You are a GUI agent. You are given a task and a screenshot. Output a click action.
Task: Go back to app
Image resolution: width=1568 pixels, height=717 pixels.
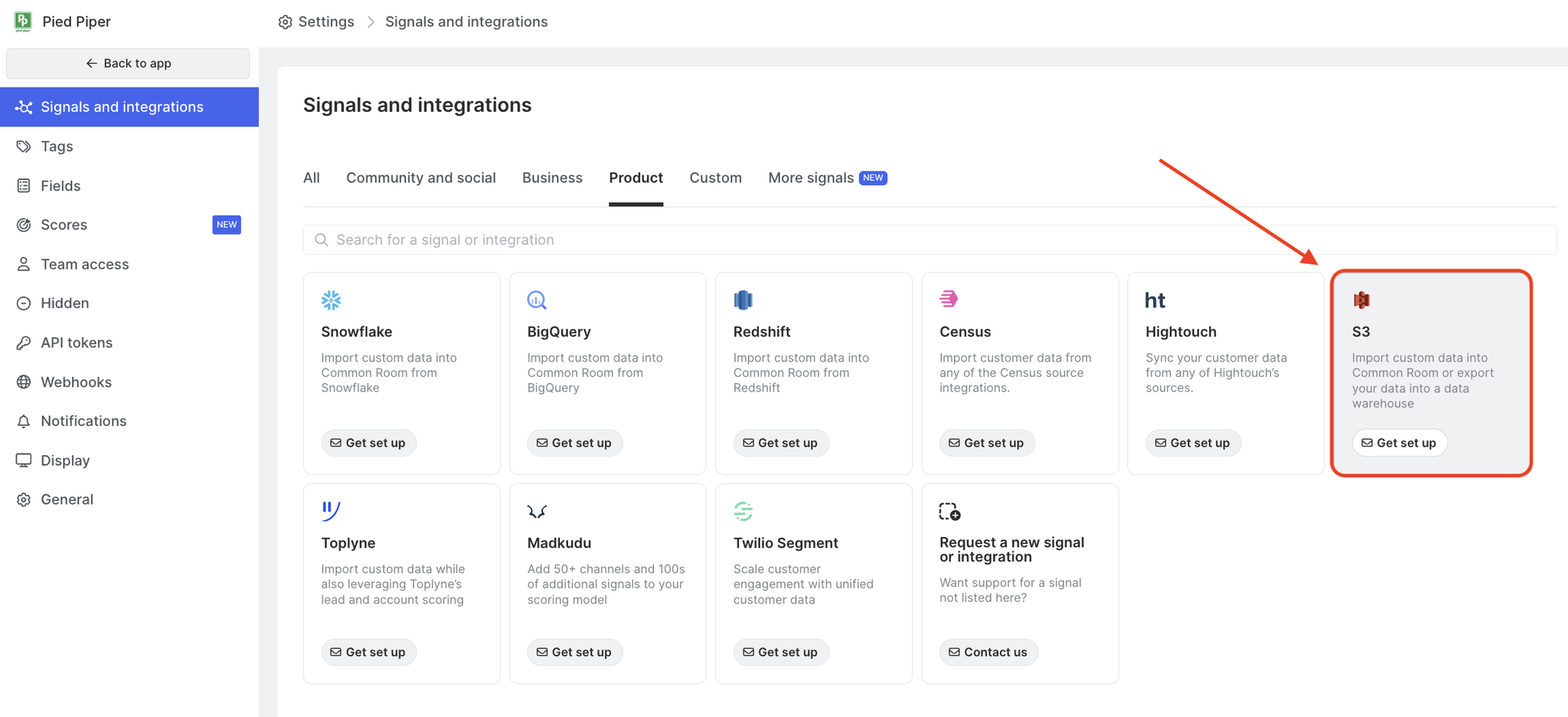coord(128,64)
